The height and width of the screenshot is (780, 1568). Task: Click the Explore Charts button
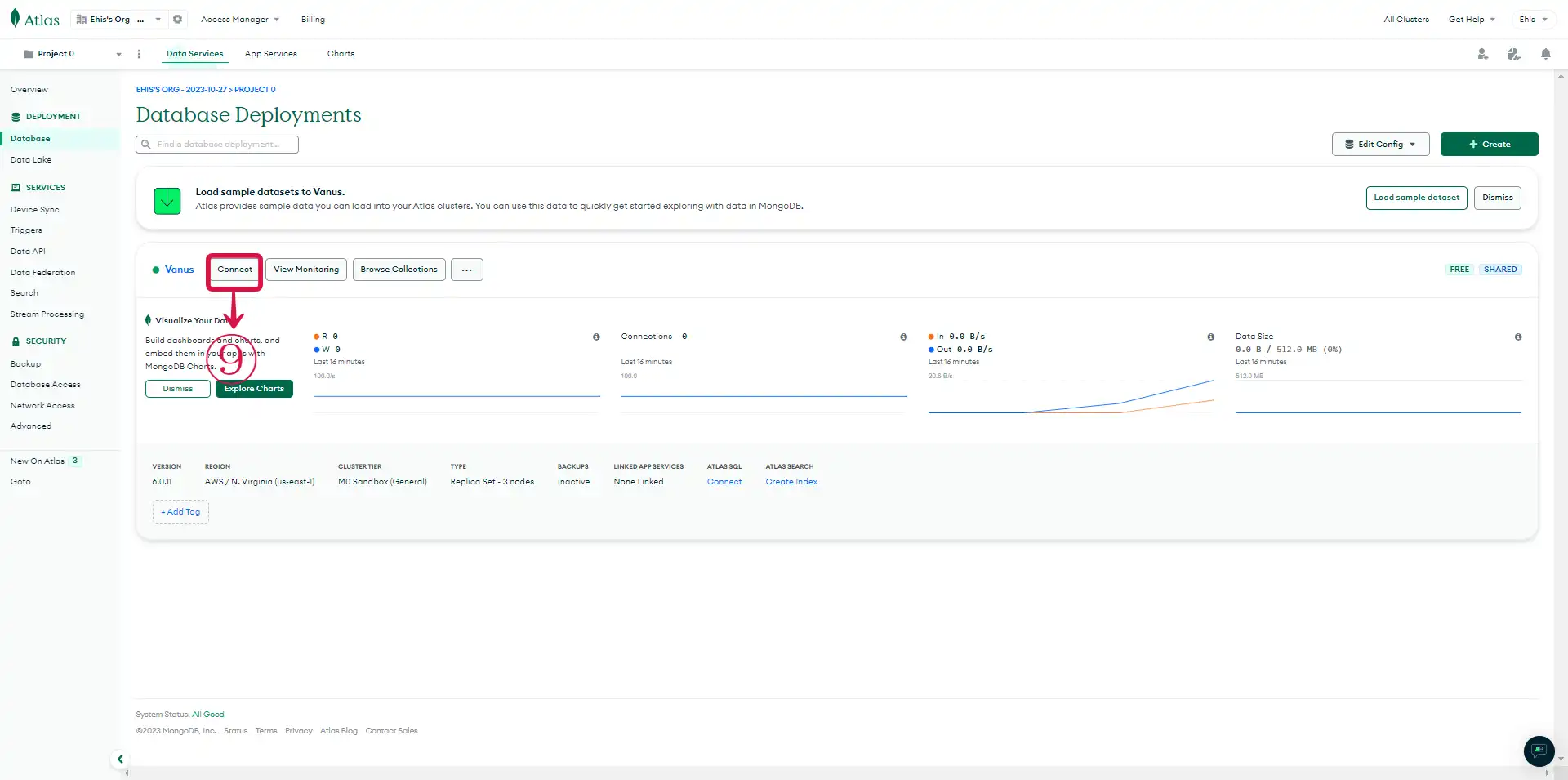(x=254, y=389)
